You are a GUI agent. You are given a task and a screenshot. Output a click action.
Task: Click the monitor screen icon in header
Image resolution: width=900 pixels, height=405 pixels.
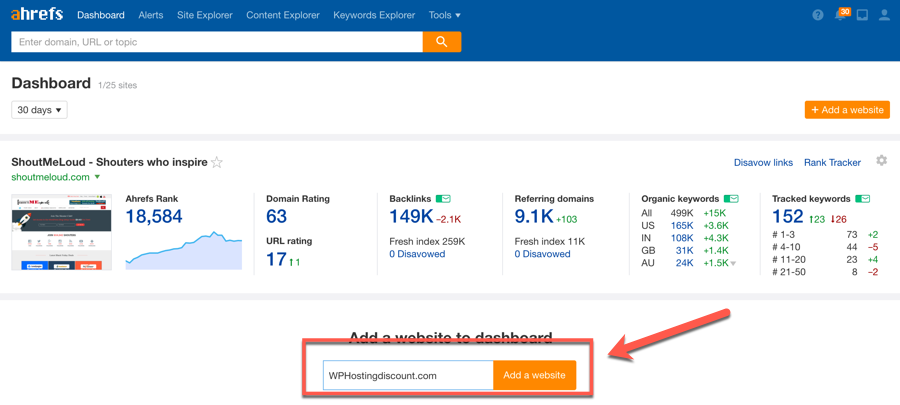coord(862,15)
